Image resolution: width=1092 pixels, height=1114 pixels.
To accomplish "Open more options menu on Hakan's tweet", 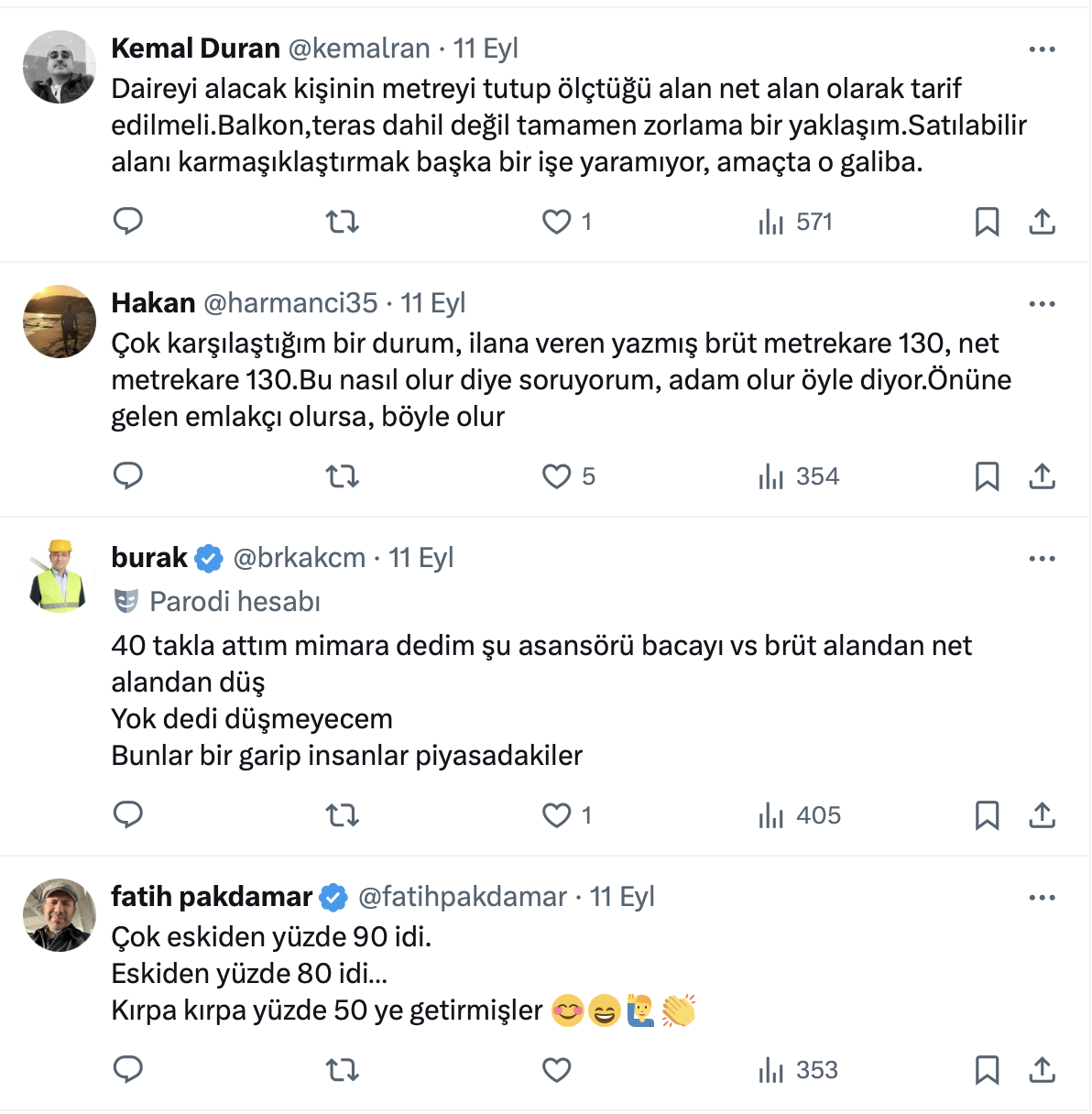I will coord(1043,304).
